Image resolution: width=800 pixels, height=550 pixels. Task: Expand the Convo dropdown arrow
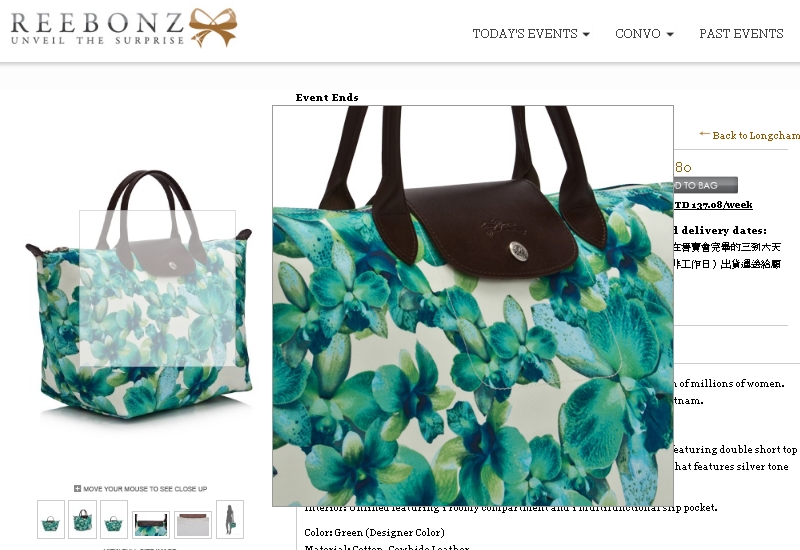coord(670,34)
